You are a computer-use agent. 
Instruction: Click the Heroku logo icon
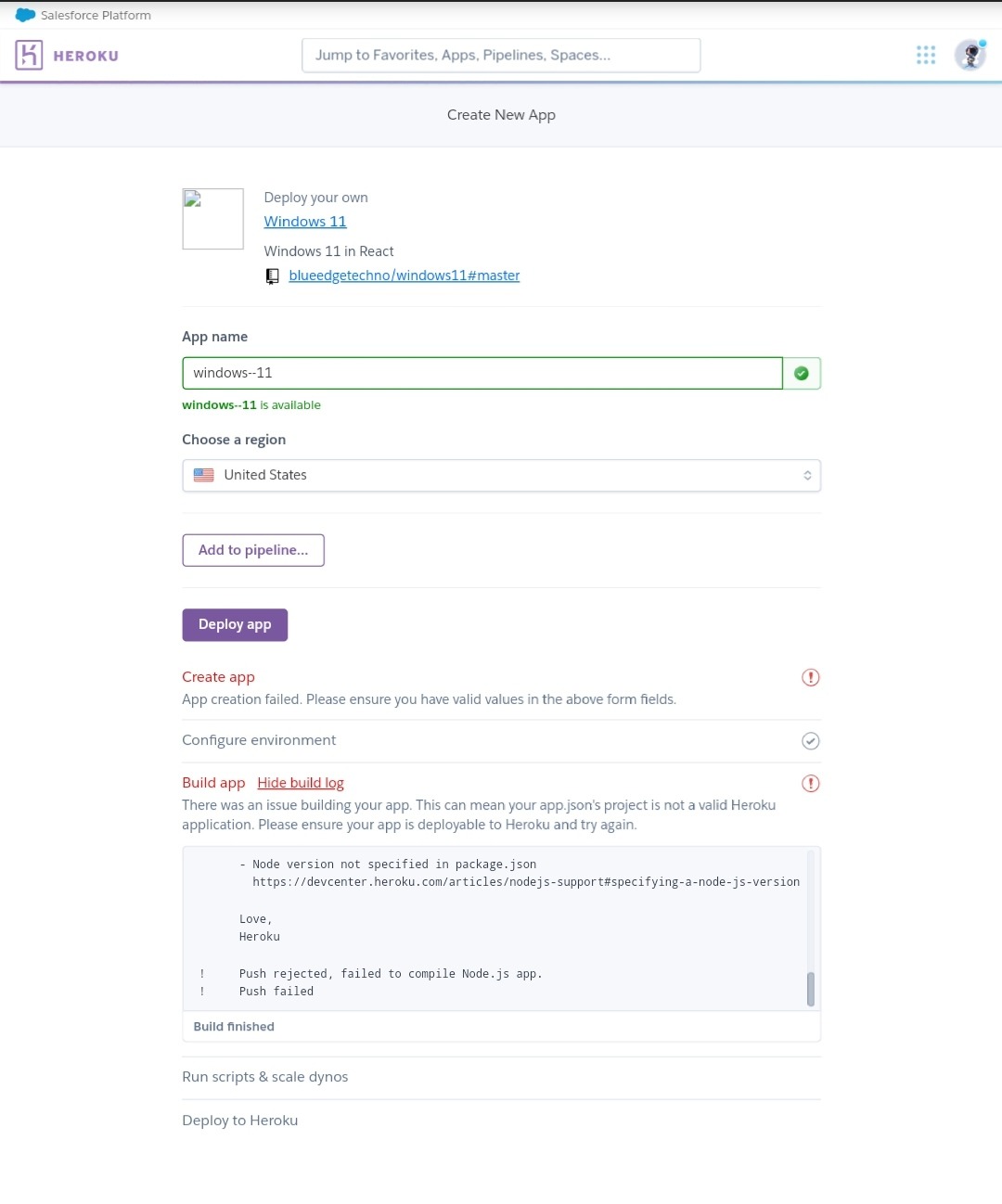click(29, 55)
